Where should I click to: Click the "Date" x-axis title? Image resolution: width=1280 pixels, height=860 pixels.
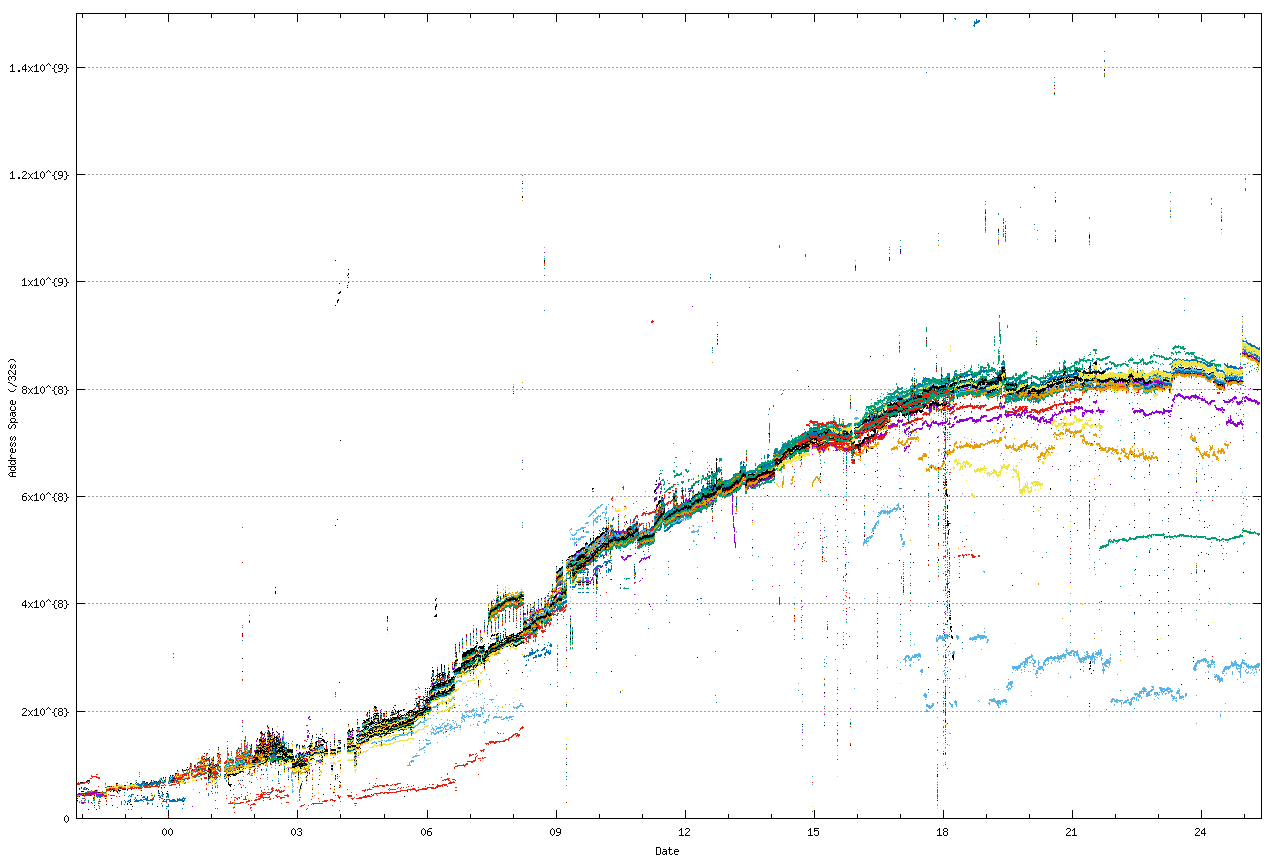tap(667, 851)
